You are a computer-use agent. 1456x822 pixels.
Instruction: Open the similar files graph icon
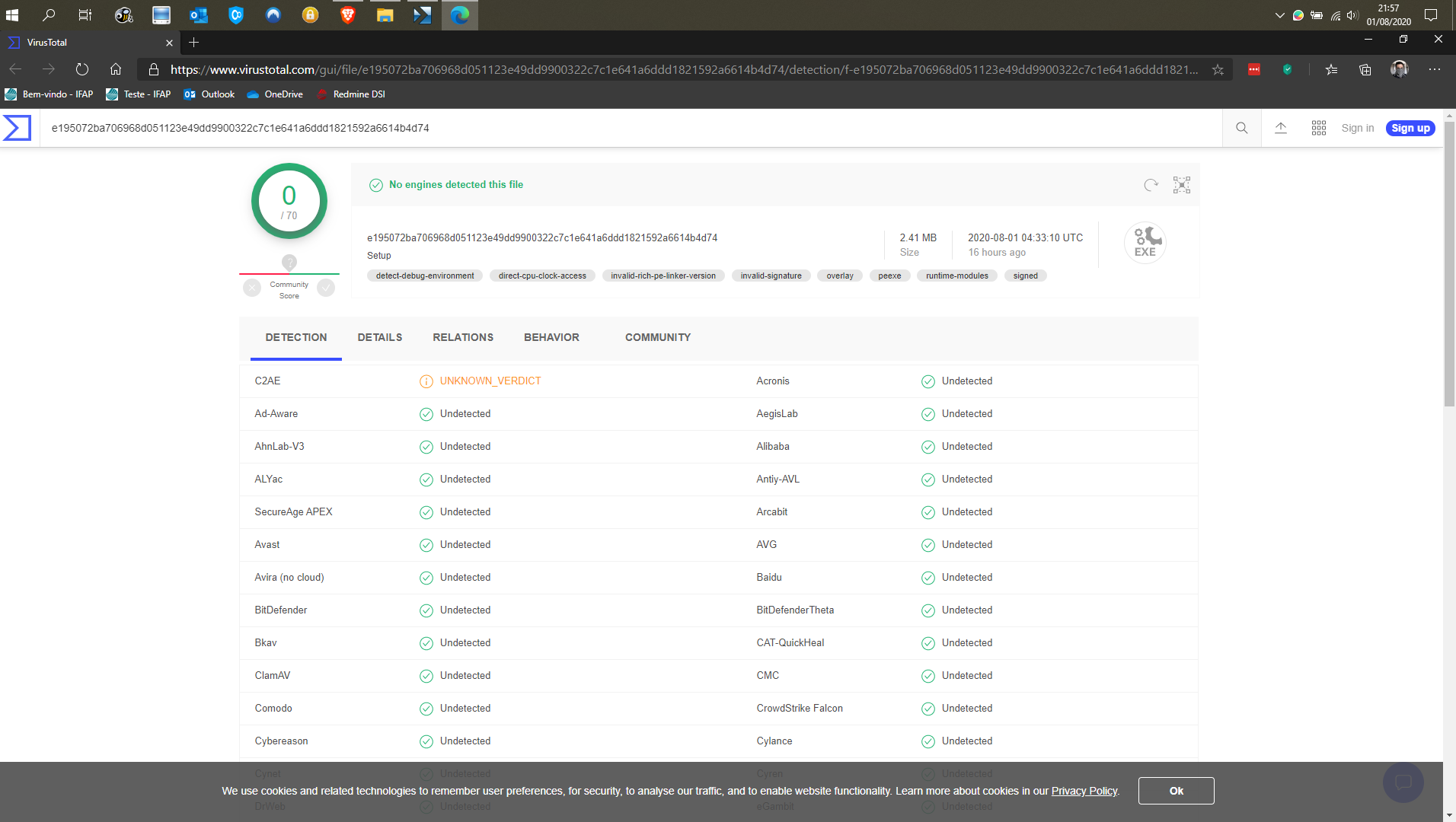1181,185
